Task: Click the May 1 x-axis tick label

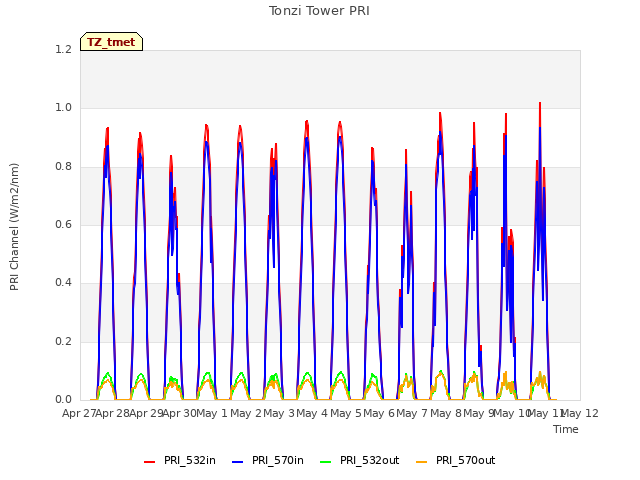Action: 212,413
